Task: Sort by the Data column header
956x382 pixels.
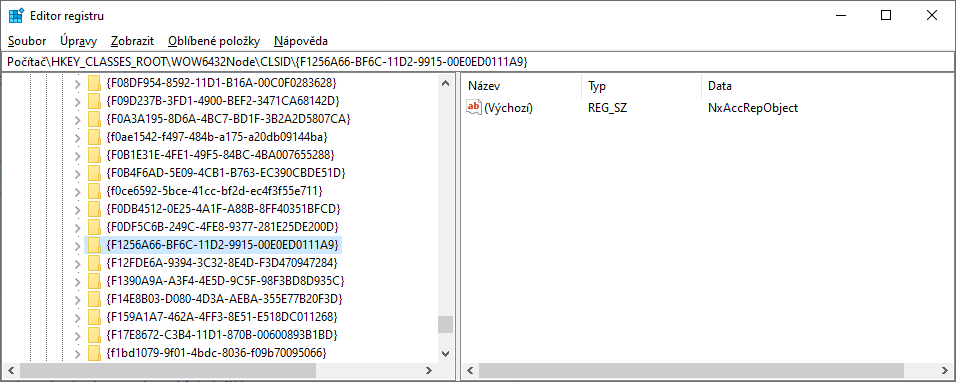Action: [x=827, y=86]
